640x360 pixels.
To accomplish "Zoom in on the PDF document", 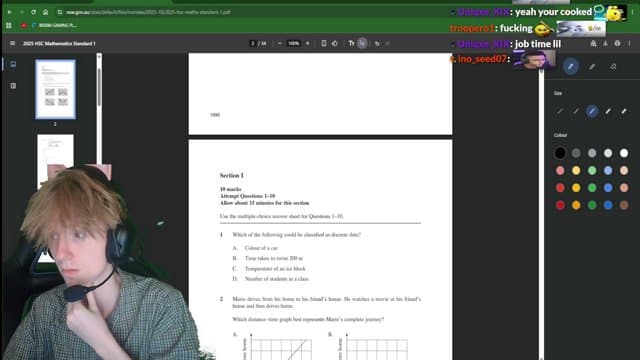I will coord(308,43).
